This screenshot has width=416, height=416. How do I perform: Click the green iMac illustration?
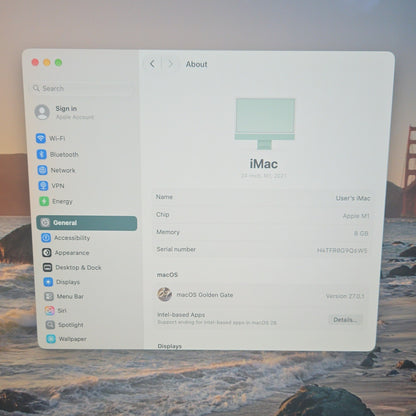point(265,123)
